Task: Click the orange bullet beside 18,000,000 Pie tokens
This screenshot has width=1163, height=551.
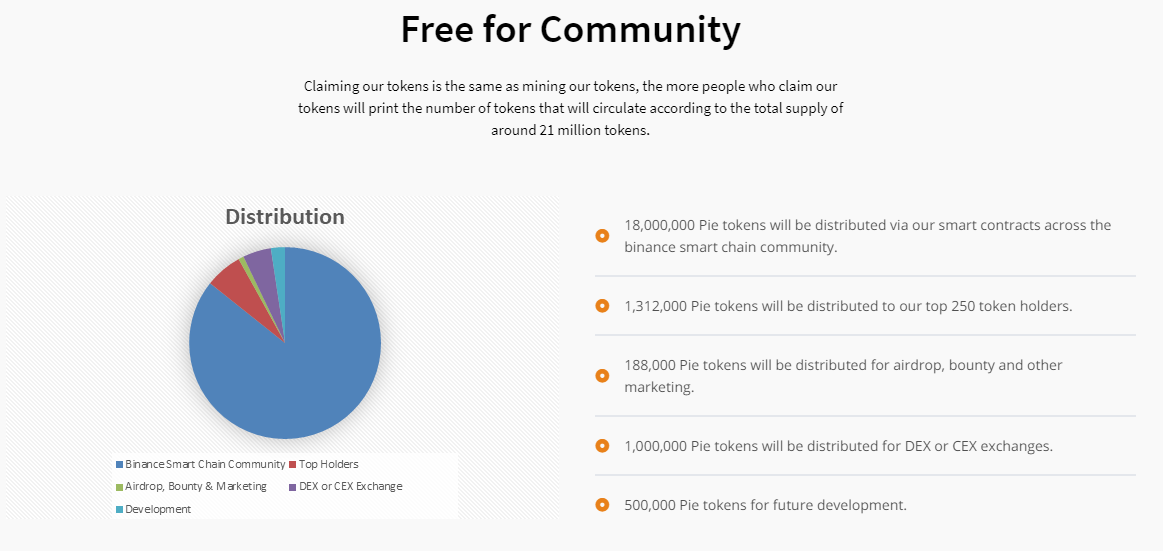Action: coord(602,236)
